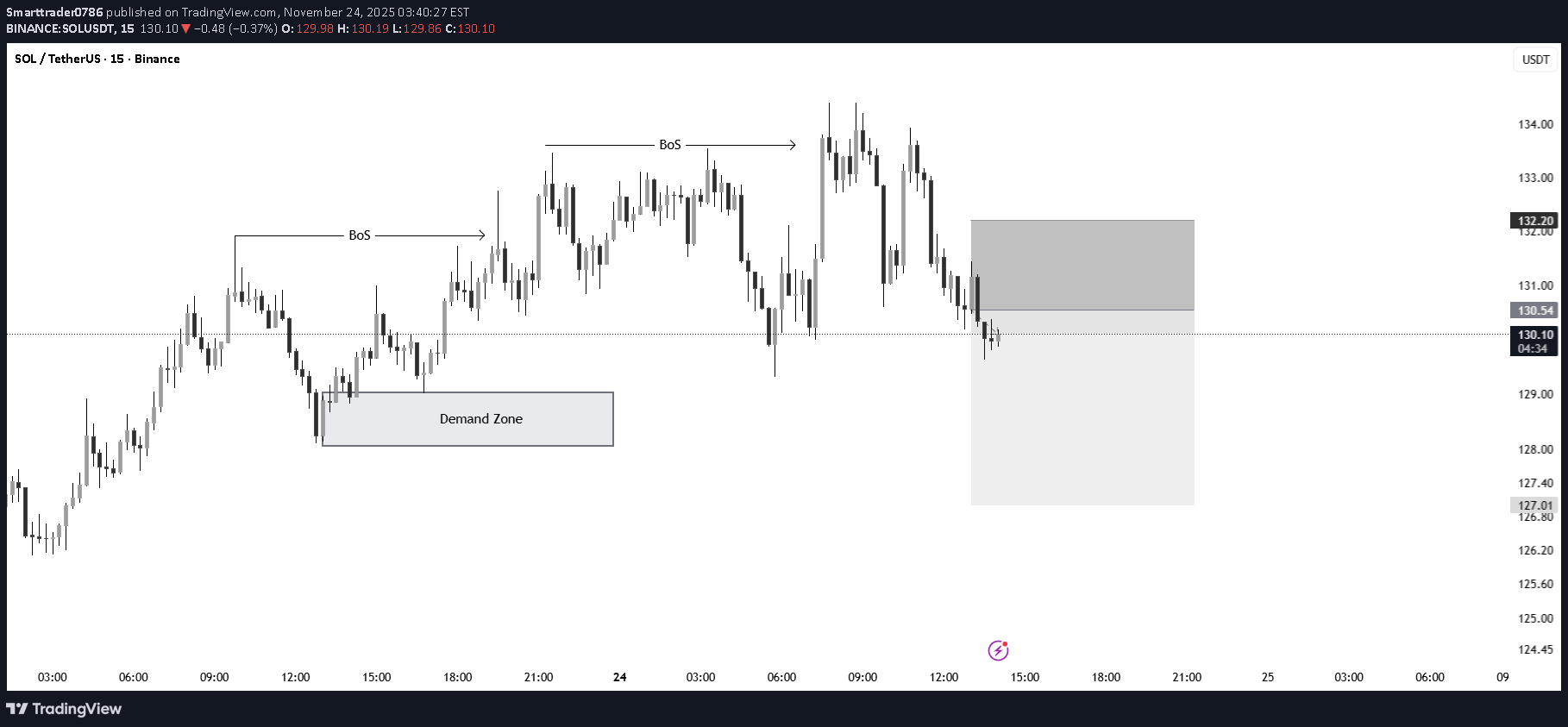Click the 130.54 entry price label
The width and height of the screenshot is (1568, 727).
point(1535,310)
